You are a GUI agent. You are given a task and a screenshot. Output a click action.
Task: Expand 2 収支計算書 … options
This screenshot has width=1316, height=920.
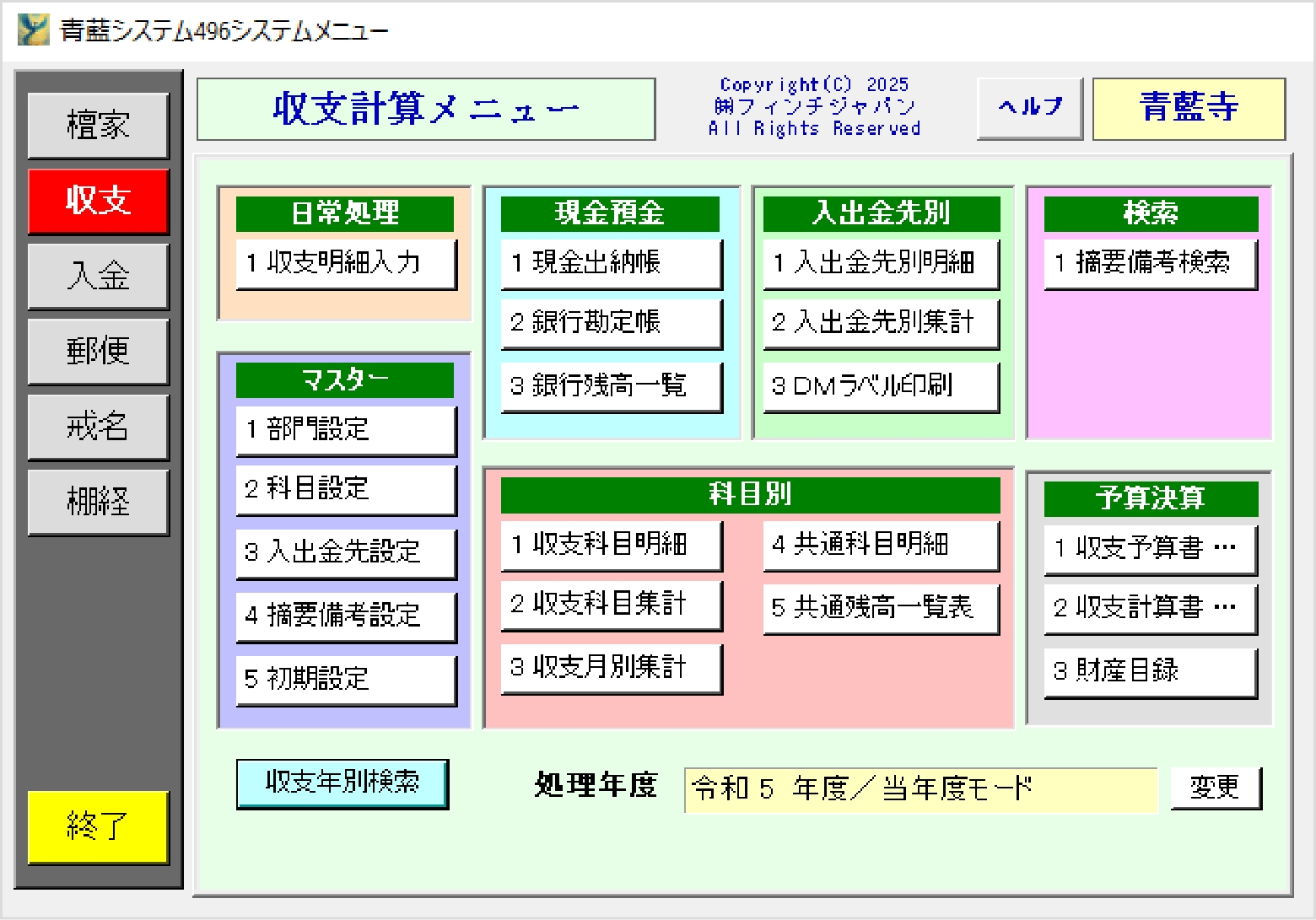1150,608
